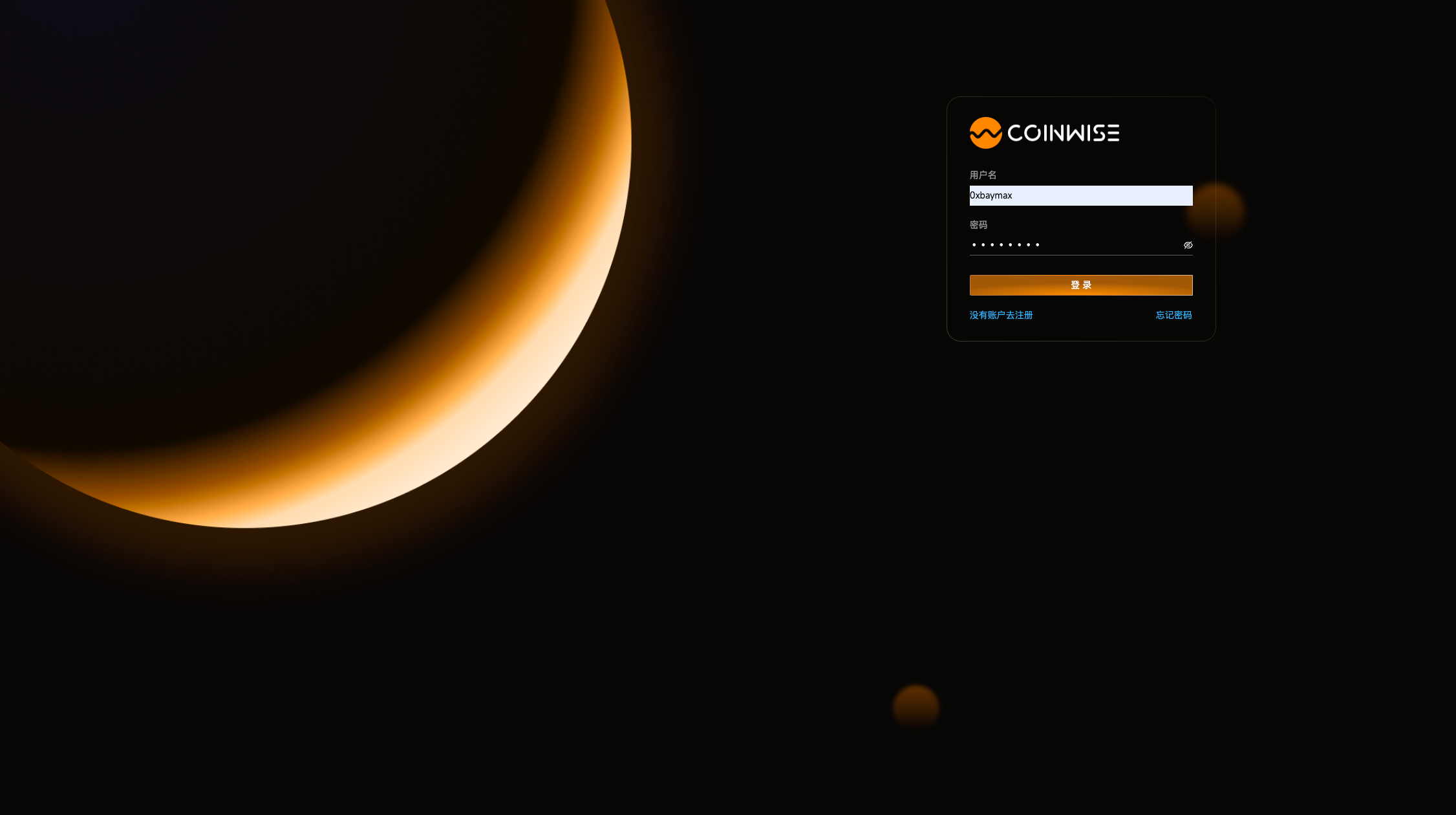The width and height of the screenshot is (1456, 815).
Task: Open the 没有账户去注册 register link
Action: coord(1001,315)
